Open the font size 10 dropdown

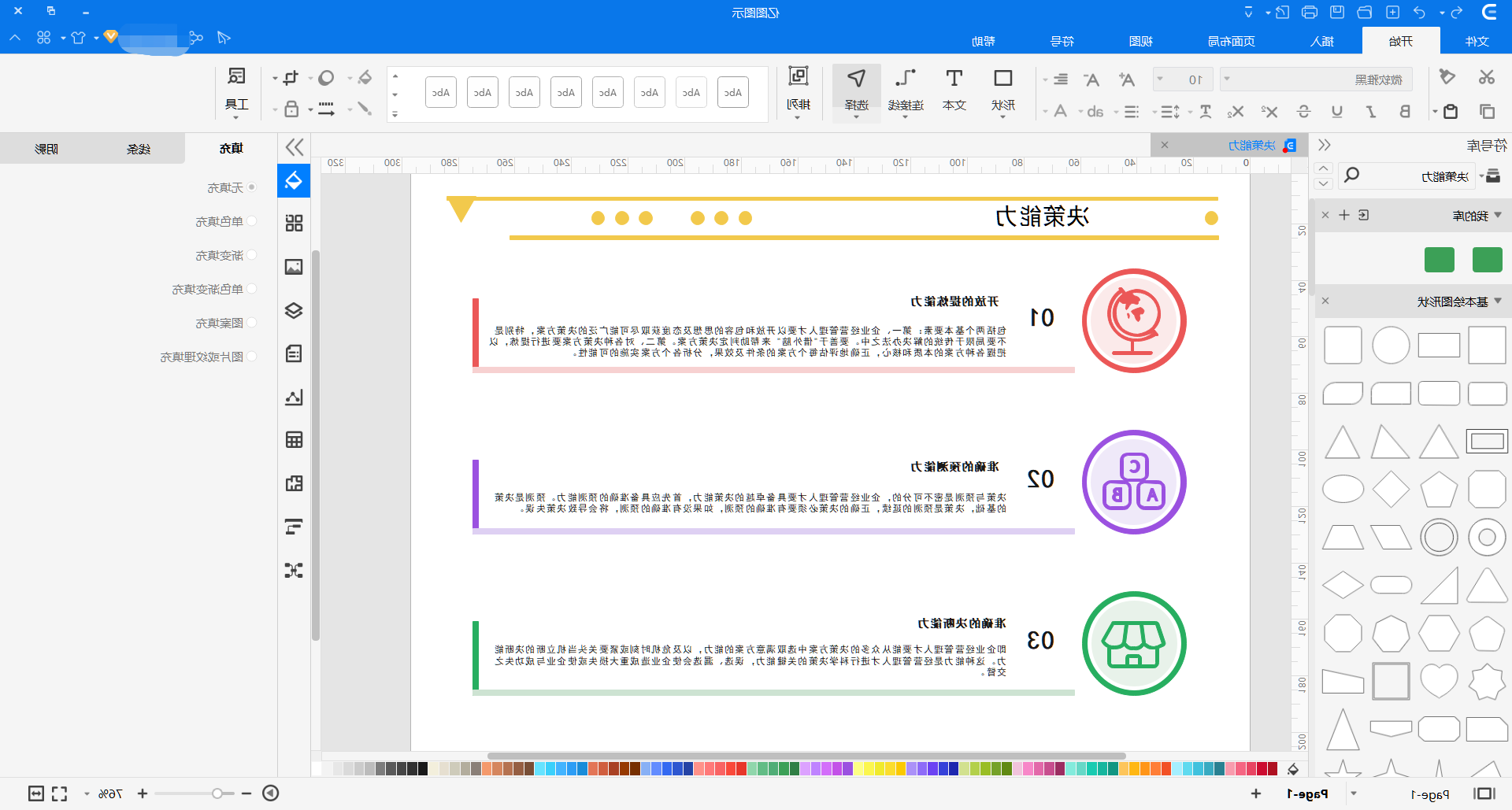1183,80
